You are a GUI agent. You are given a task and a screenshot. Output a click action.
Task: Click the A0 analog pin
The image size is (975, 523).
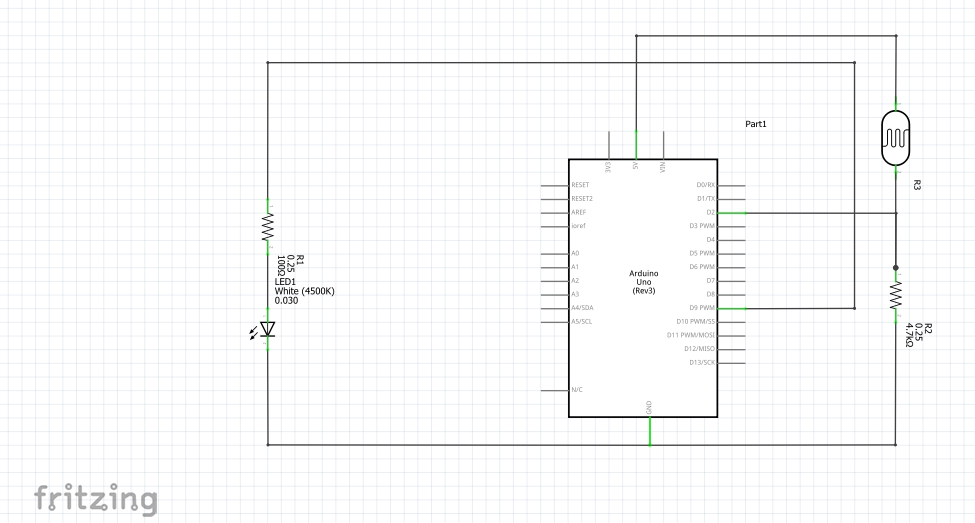pyautogui.click(x=555, y=254)
